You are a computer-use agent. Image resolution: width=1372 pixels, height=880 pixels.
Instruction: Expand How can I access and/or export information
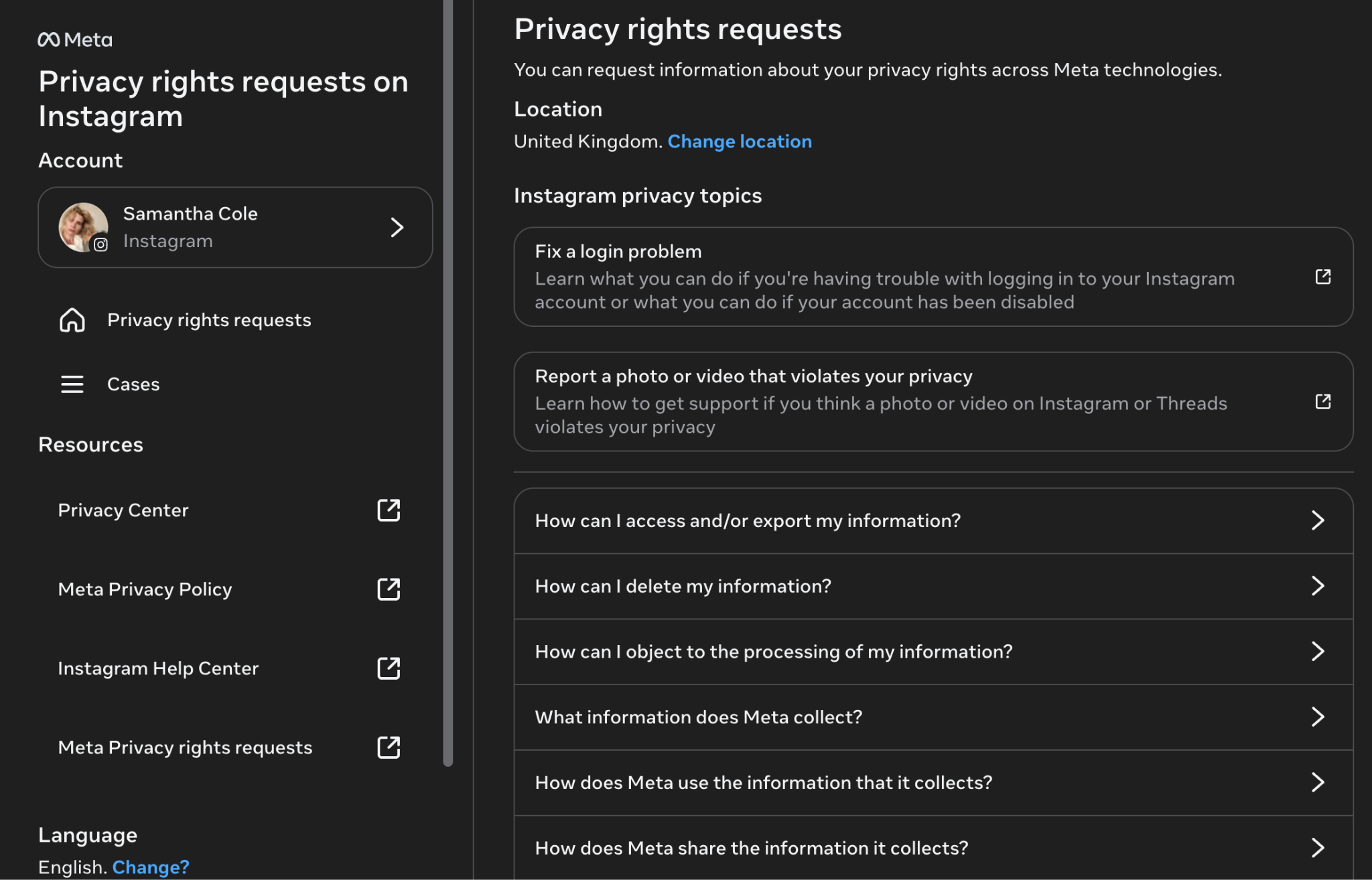[x=933, y=521]
